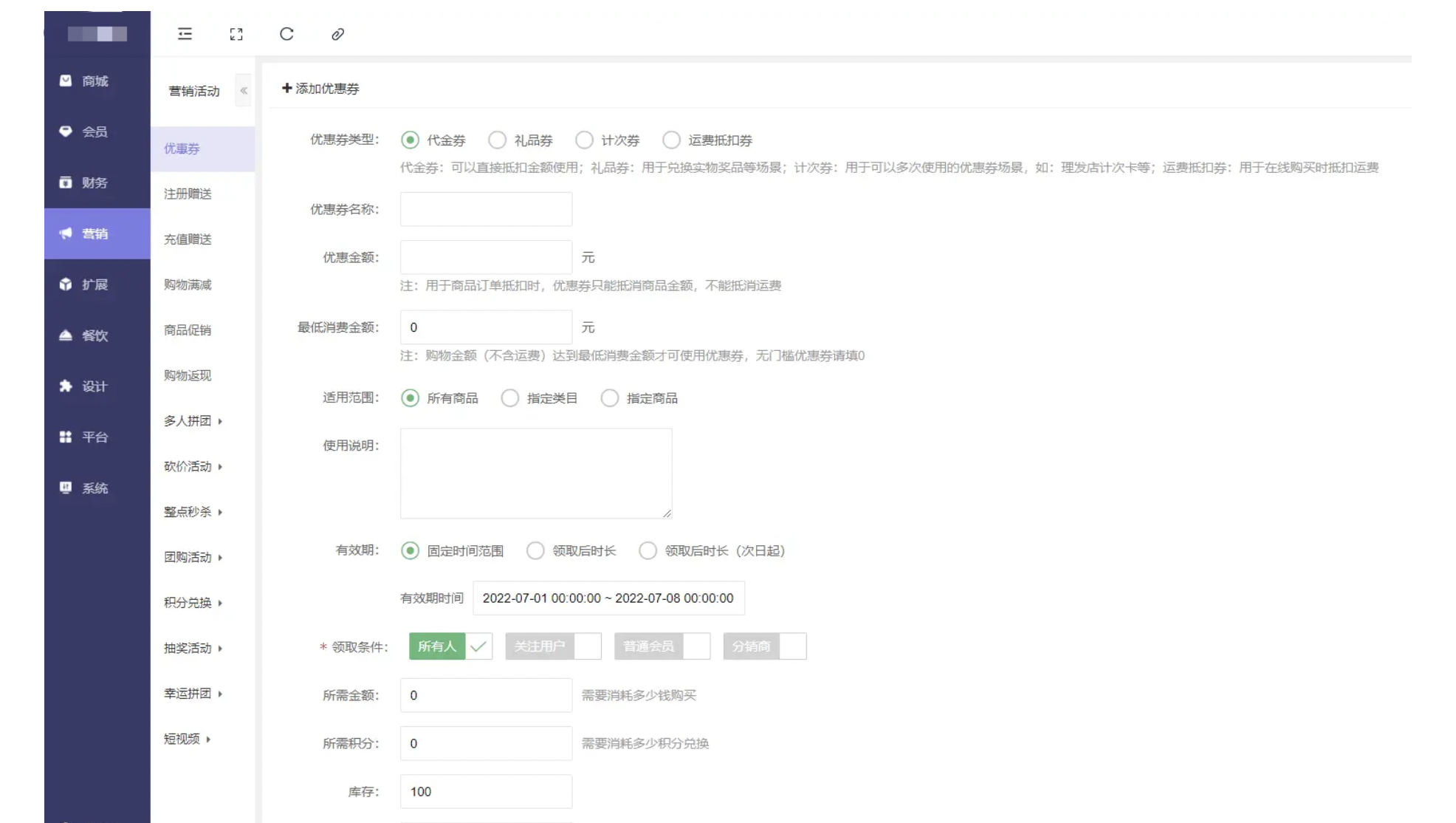Select 计次券 coupon type
This screenshot has height=823, width=1456.
pyautogui.click(x=584, y=140)
